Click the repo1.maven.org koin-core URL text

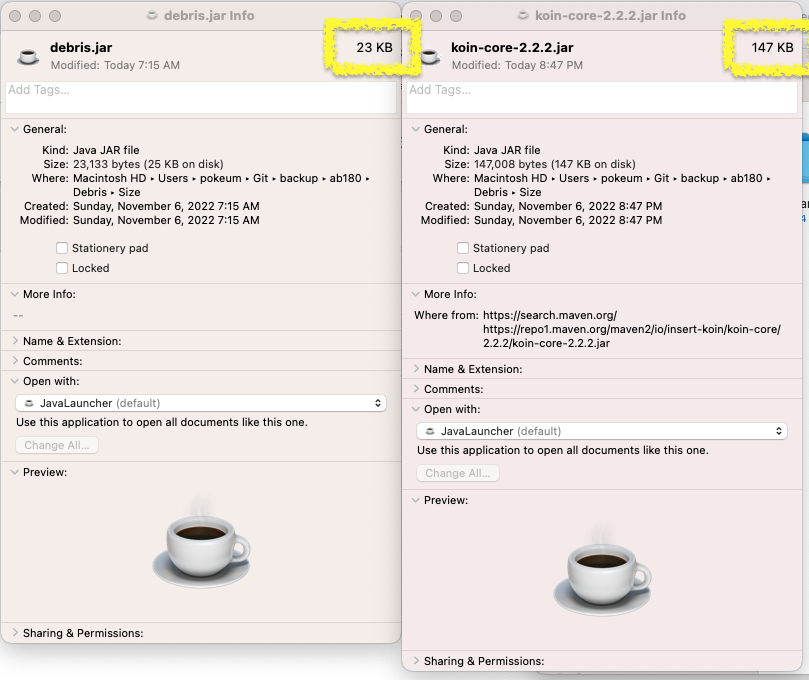pos(632,336)
